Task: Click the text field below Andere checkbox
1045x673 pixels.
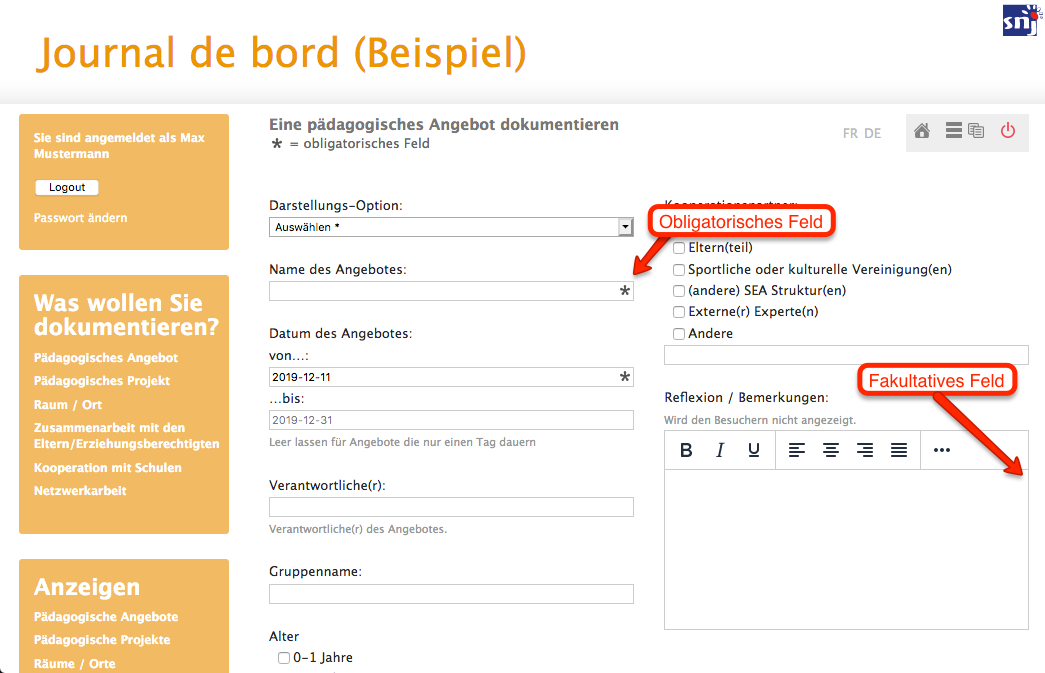Action: [846, 355]
